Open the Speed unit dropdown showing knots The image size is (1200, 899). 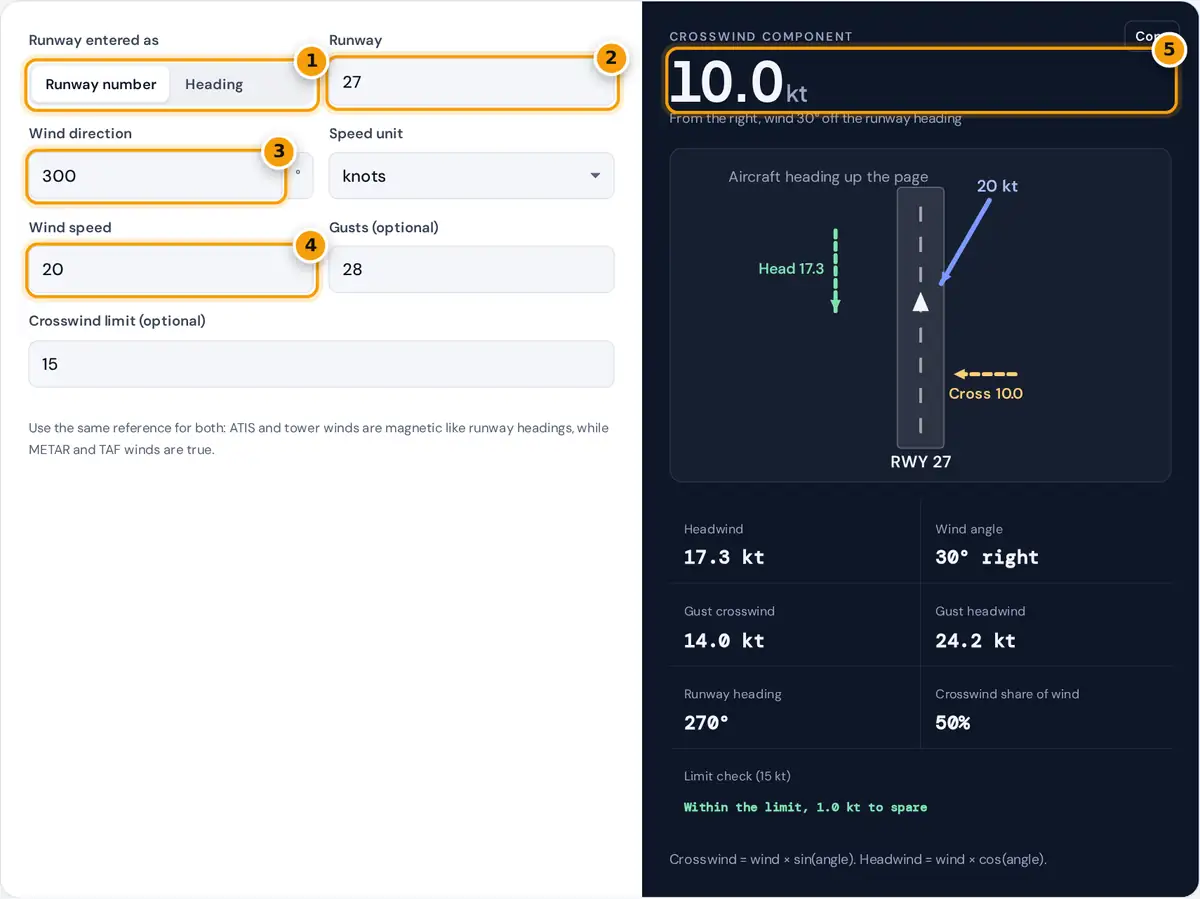coord(471,176)
